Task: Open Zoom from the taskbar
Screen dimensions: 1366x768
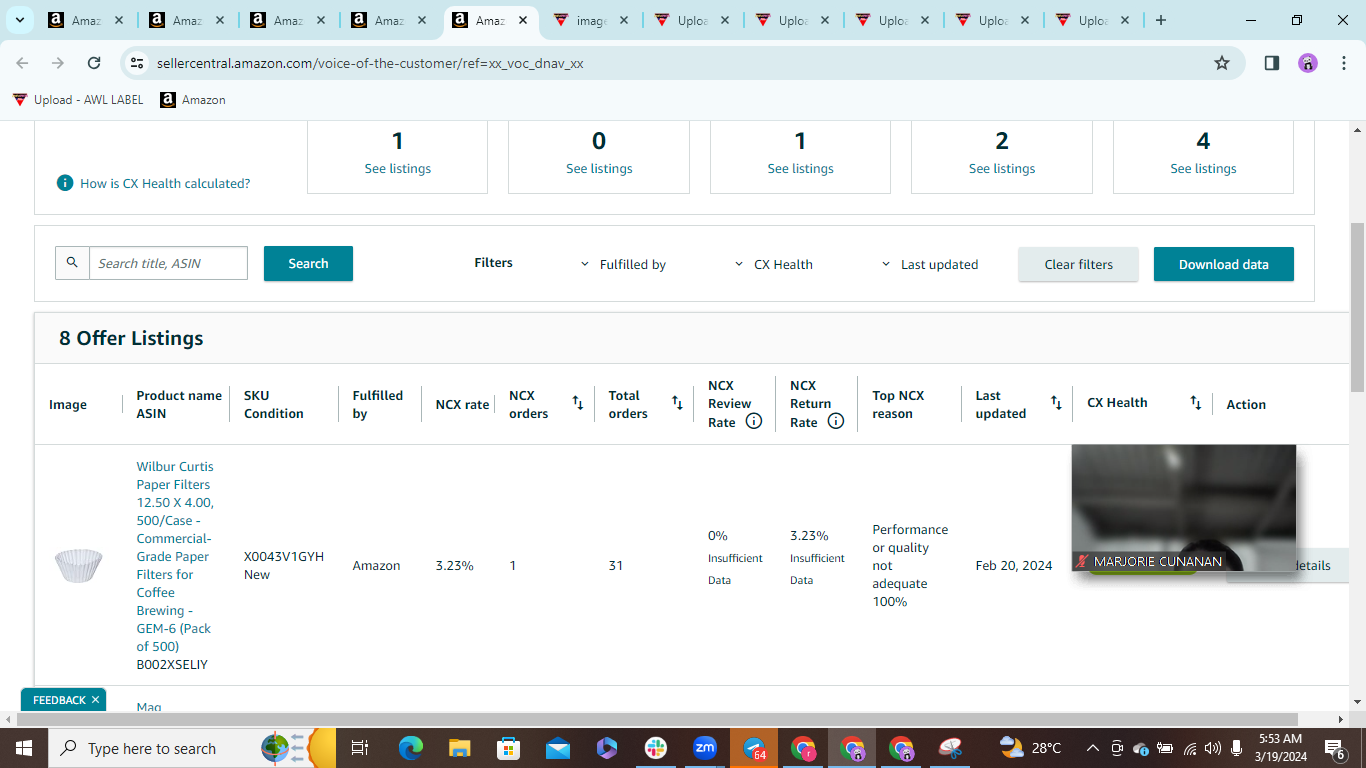Action: point(705,748)
